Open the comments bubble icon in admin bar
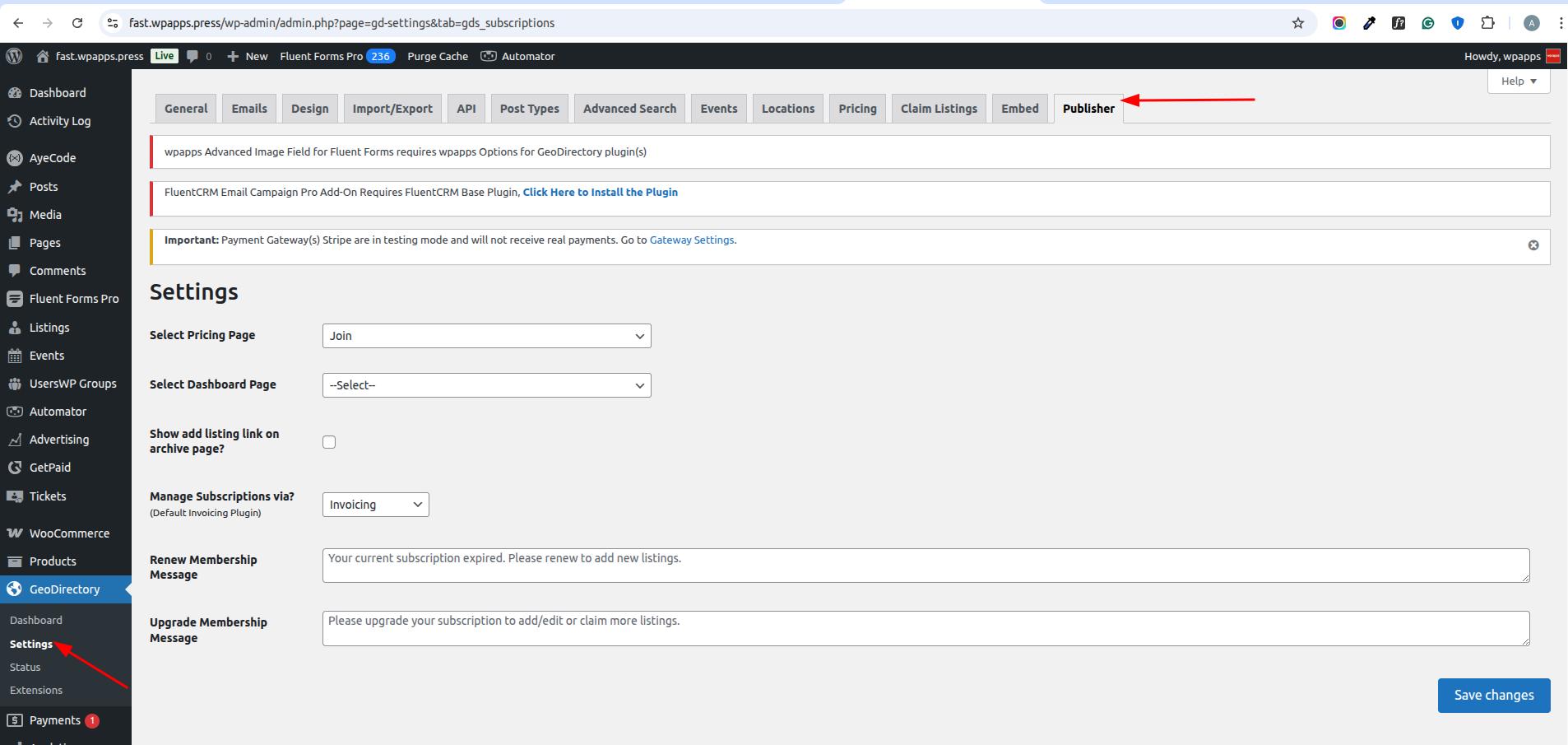This screenshot has width=1568, height=745. (193, 56)
